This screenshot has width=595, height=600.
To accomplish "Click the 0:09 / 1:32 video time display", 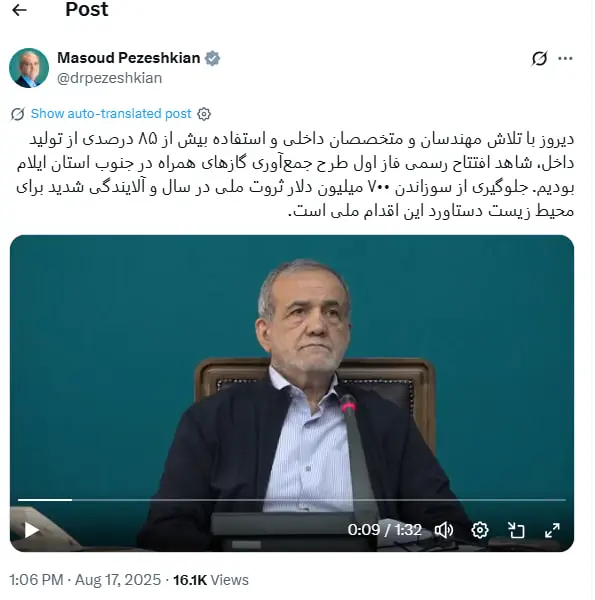I will pos(385,530).
